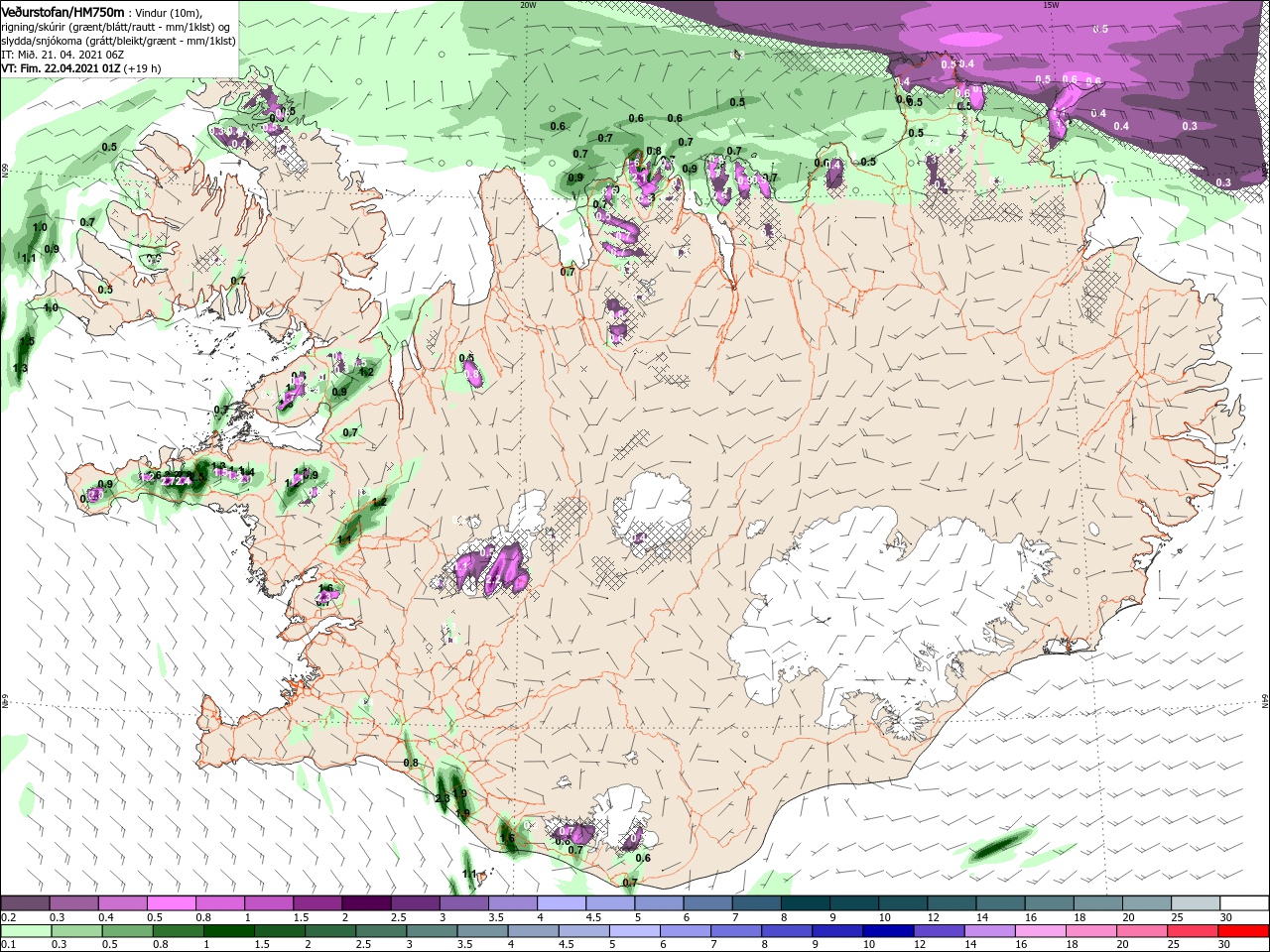The height and width of the screenshot is (952, 1270).
Task: Click the 16–18 snow legend swatch
Action: [1048, 904]
